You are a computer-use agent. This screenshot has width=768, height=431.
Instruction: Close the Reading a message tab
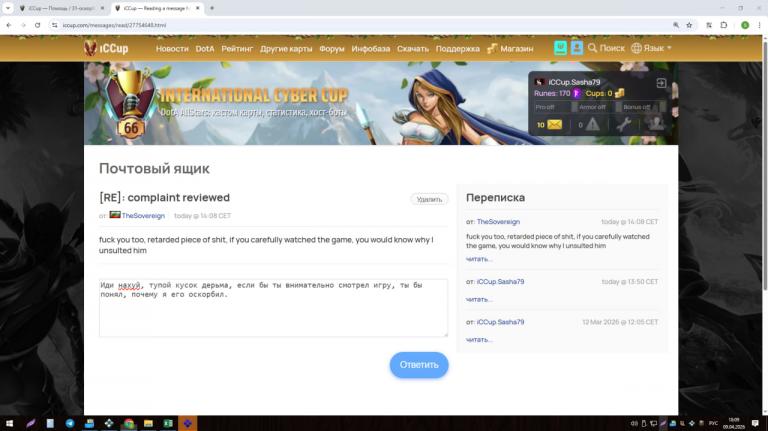click(198, 8)
